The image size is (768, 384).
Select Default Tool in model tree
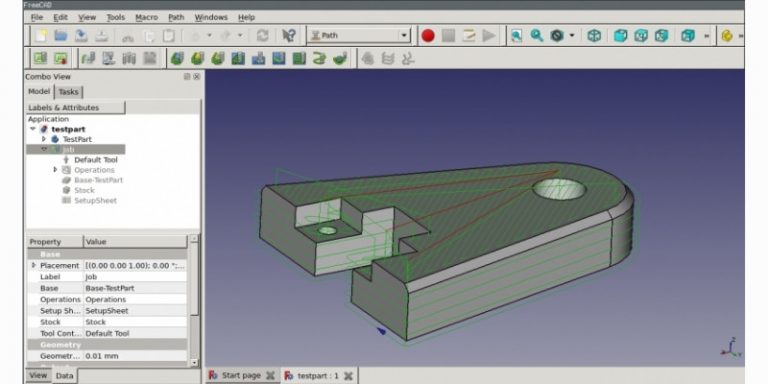click(96, 160)
